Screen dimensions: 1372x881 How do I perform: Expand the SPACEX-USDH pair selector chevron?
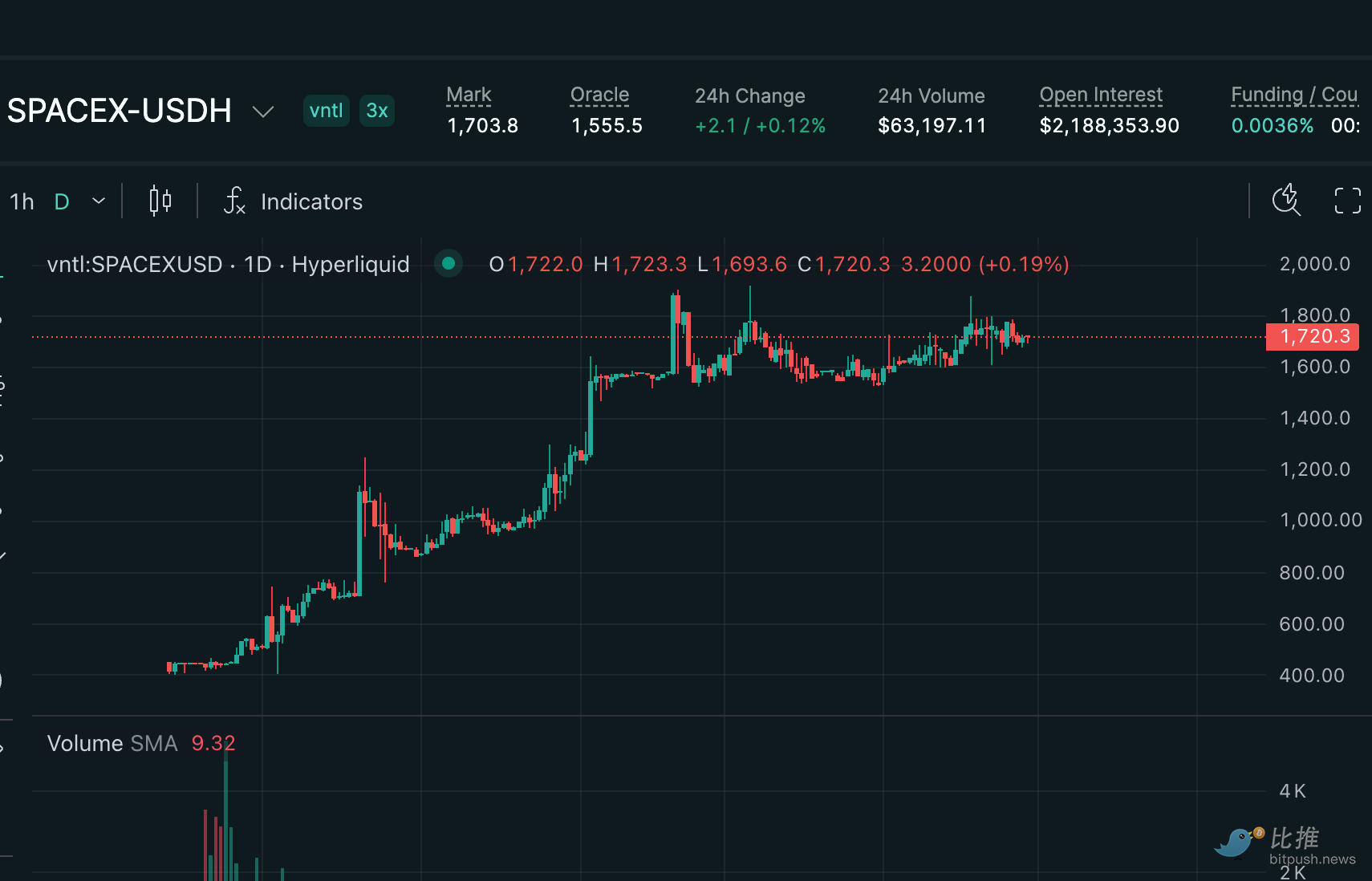tap(263, 112)
